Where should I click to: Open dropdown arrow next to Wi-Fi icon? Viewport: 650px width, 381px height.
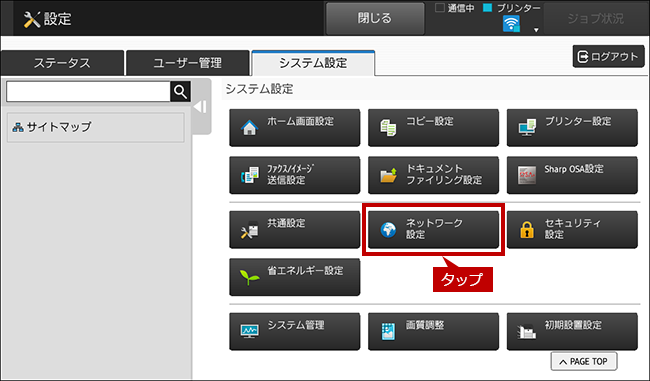point(536,30)
